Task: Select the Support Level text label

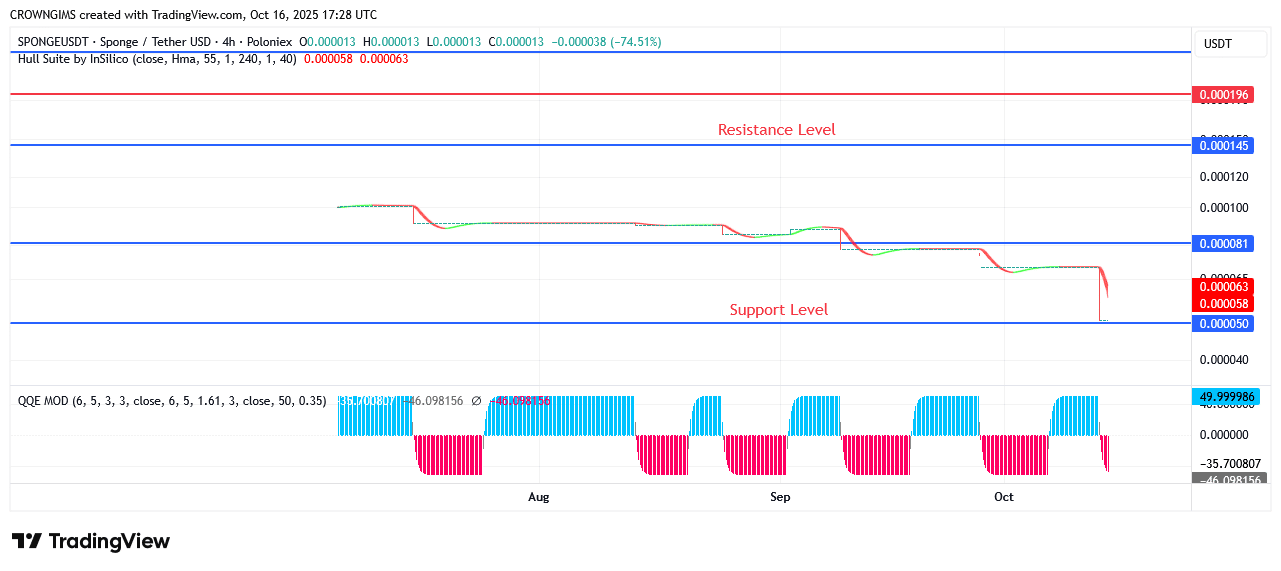Action: click(x=778, y=310)
